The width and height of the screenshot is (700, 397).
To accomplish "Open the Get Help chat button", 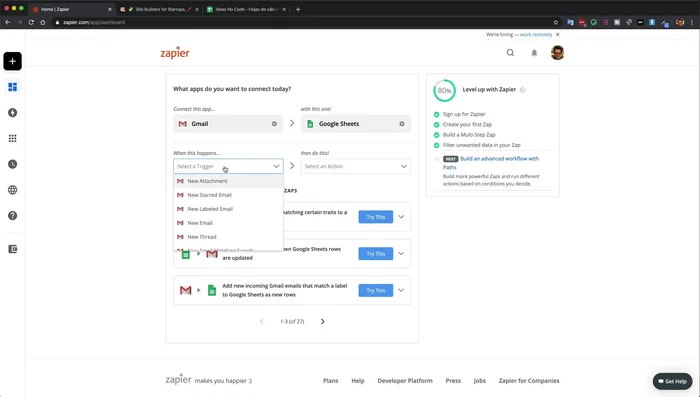I will click(x=672, y=381).
